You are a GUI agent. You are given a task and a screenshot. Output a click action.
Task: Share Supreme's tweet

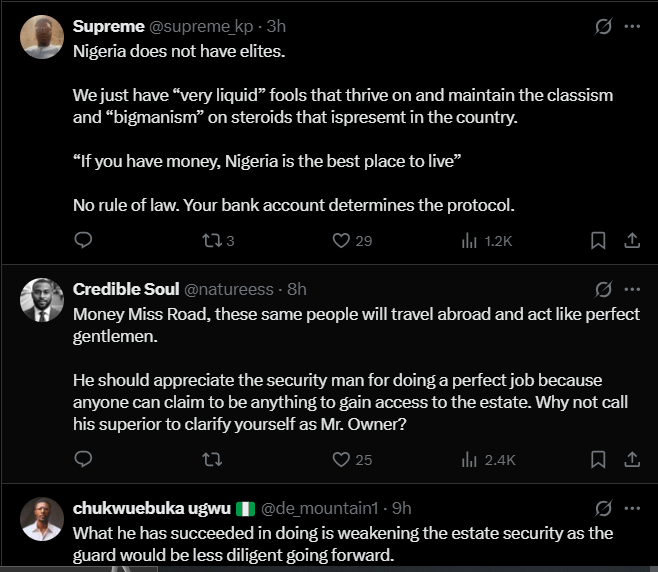tap(632, 240)
